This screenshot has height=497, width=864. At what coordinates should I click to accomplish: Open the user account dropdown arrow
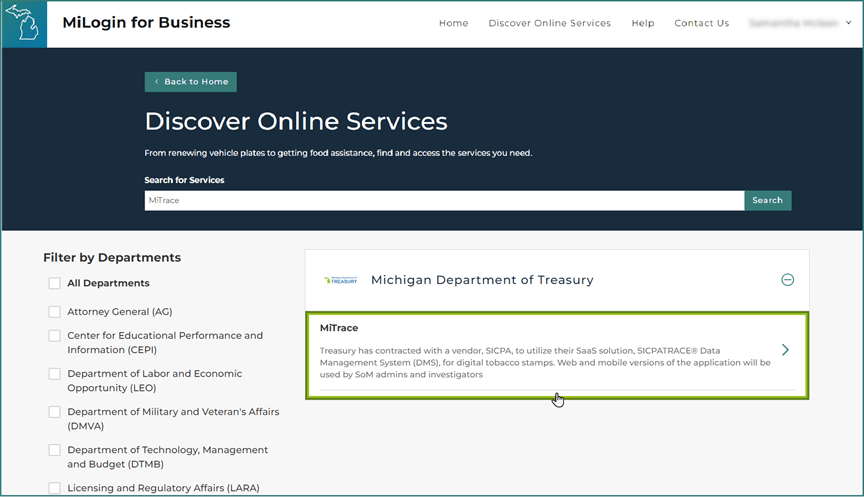pyautogui.click(x=849, y=23)
